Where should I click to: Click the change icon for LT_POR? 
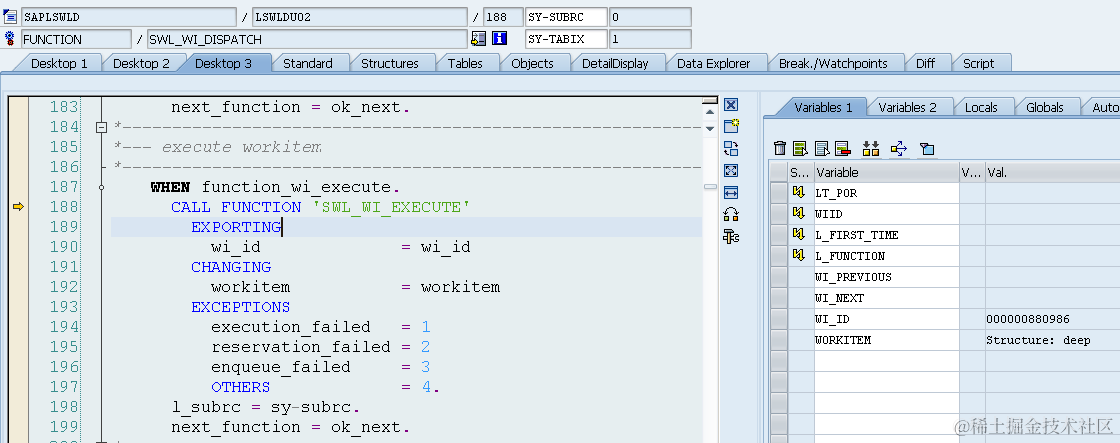tap(799, 193)
